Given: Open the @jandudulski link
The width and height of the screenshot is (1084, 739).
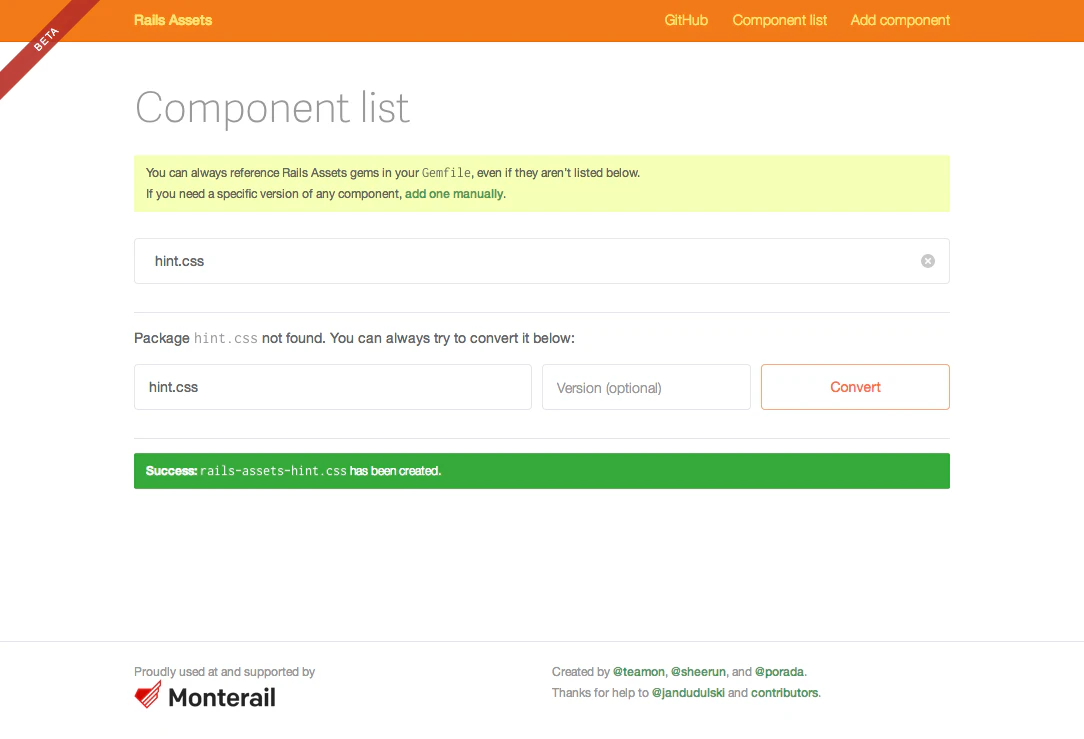Looking at the screenshot, I should tap(688, 693).
